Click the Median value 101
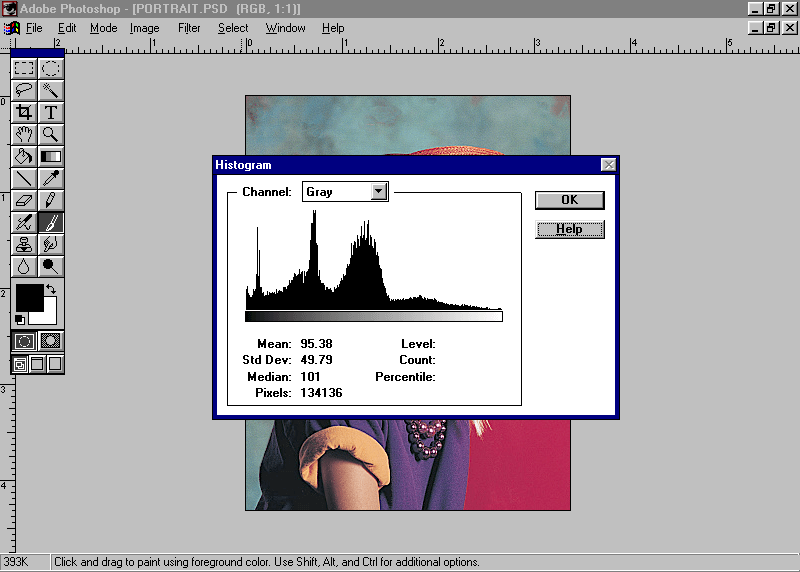This screenshot has height=572, width=800. point(310,377)
